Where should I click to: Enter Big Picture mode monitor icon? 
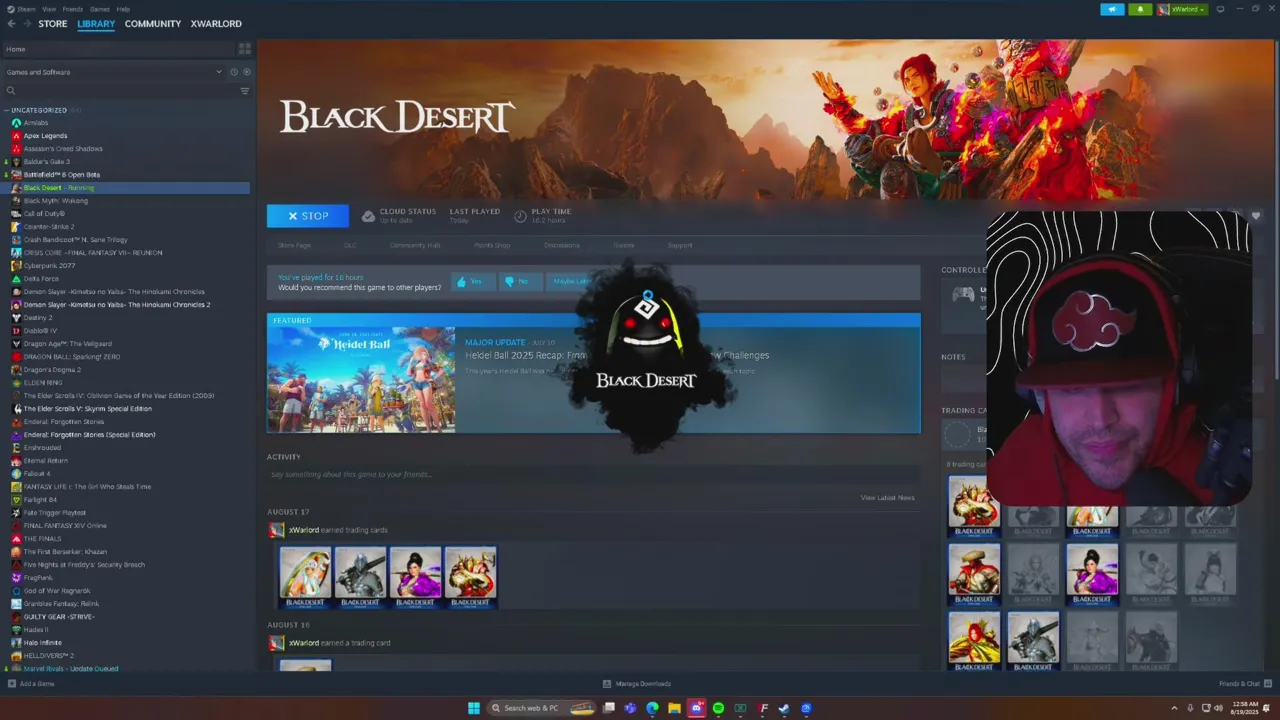[1220, 9]
